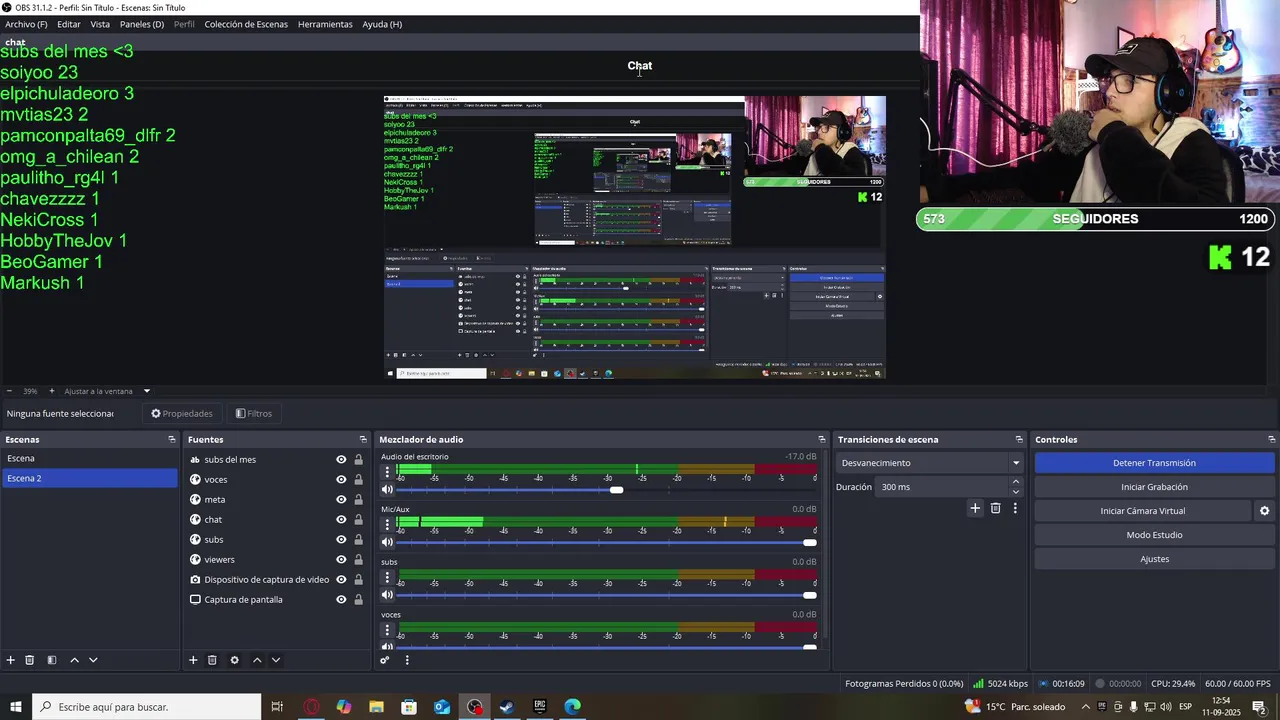Hide Captura de pantalla source

(x=341, y=600)
